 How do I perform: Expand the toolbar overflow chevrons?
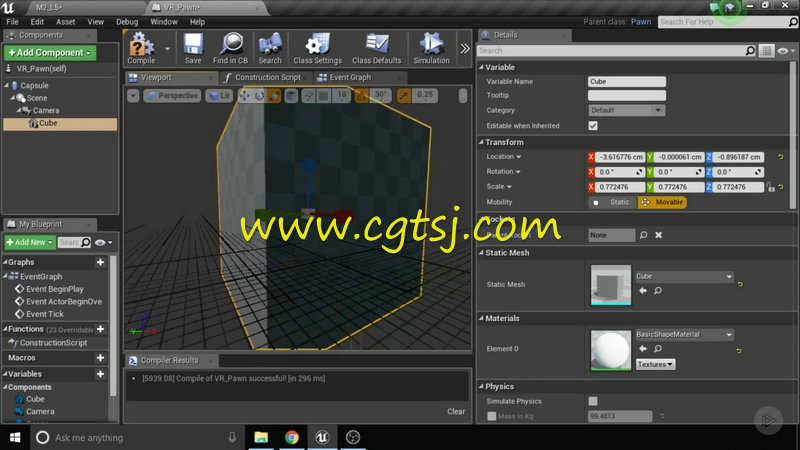(x=464, y=48)
